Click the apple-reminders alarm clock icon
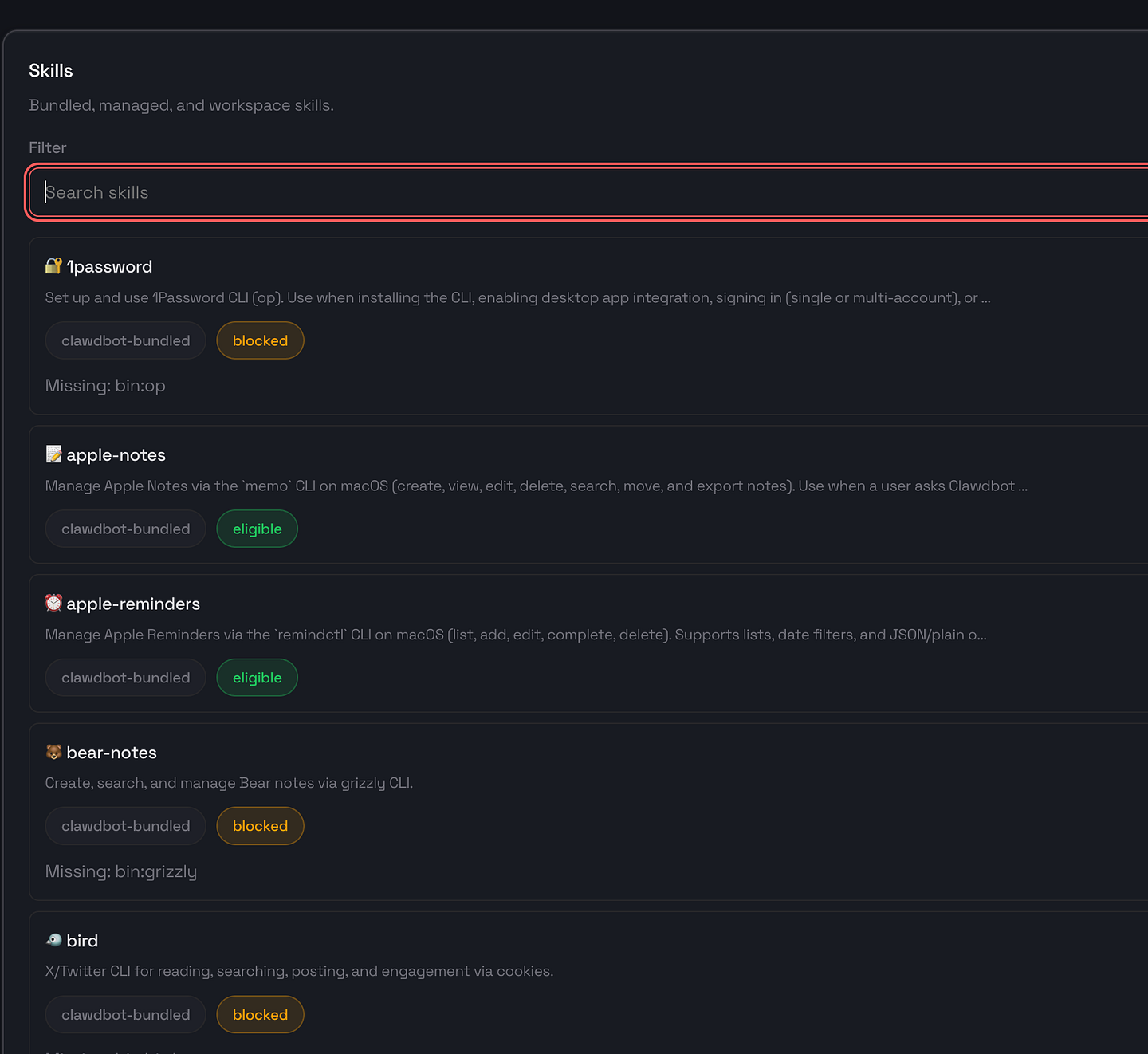 coord(53,603)
